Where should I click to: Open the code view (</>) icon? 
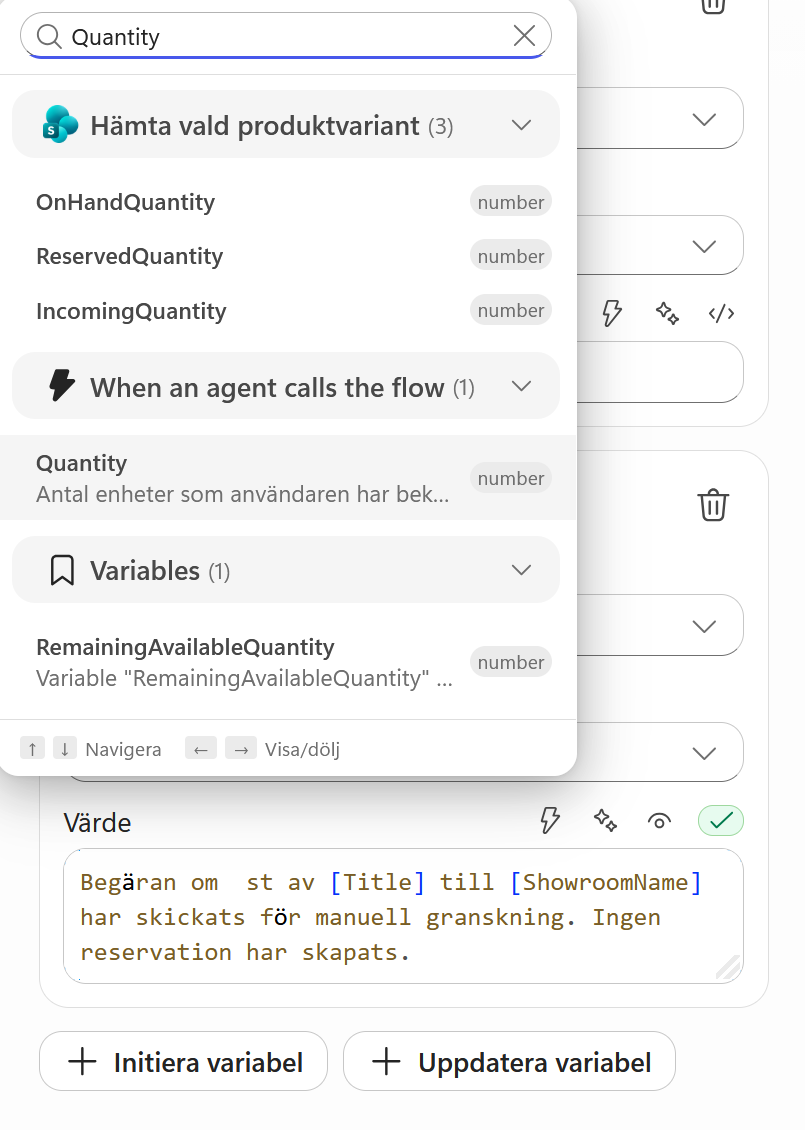coord(721,313)
